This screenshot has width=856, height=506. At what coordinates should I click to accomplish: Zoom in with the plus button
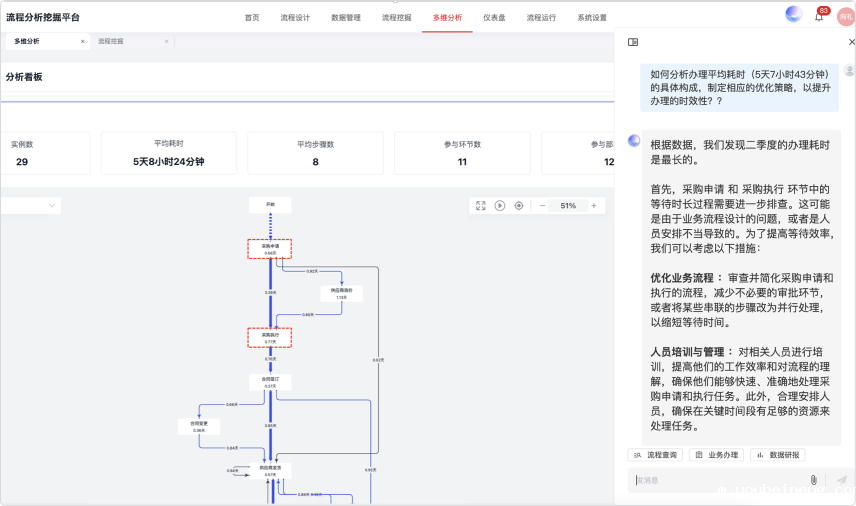click(593, 205)
